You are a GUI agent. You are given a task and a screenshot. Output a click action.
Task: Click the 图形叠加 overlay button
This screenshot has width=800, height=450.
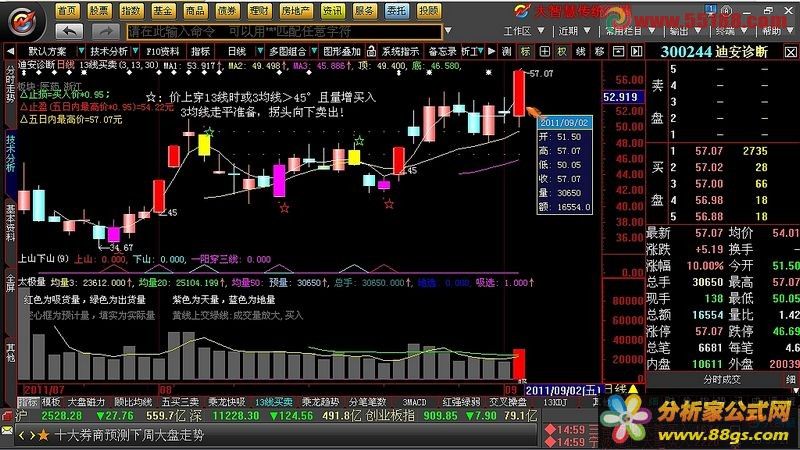point(342,52)
